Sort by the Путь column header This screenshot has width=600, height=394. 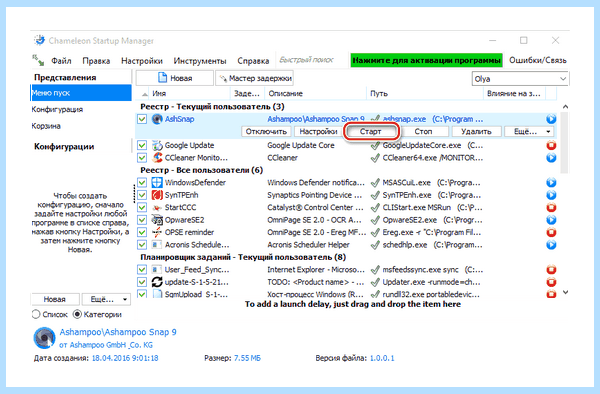click(379, 93)
